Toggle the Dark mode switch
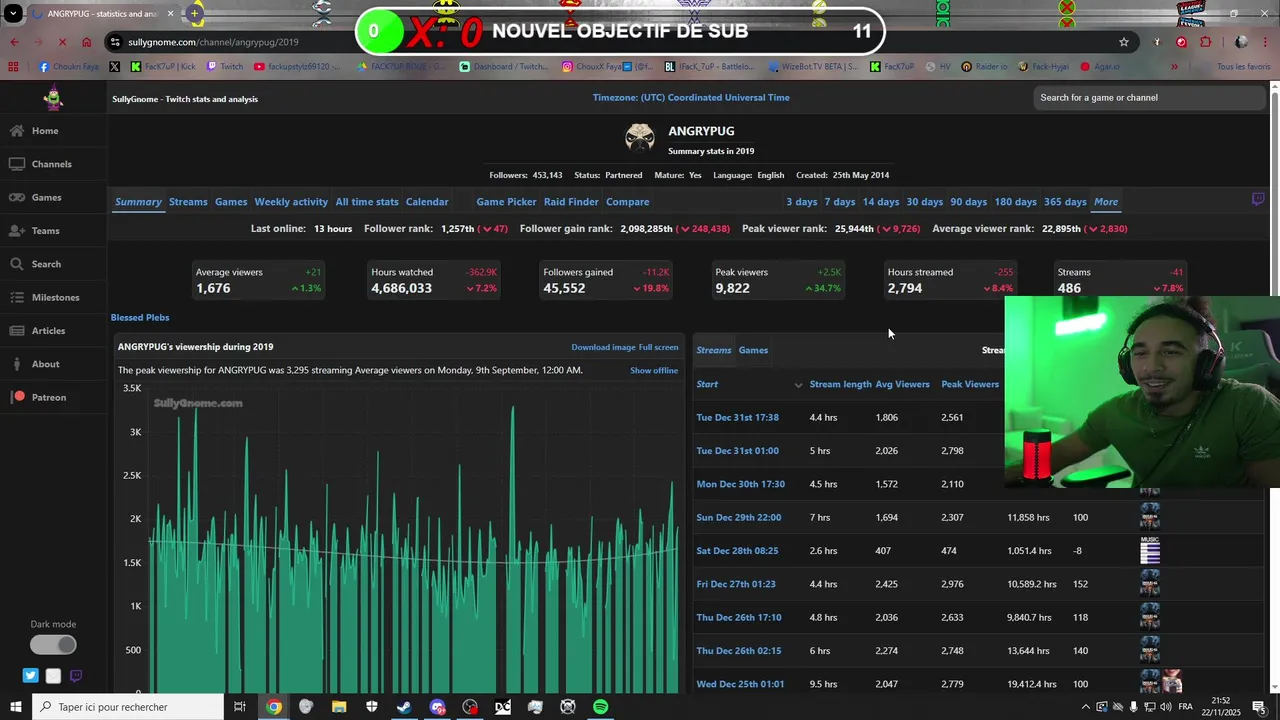This screenshot has width=1280, height=720. coord(53,645)
